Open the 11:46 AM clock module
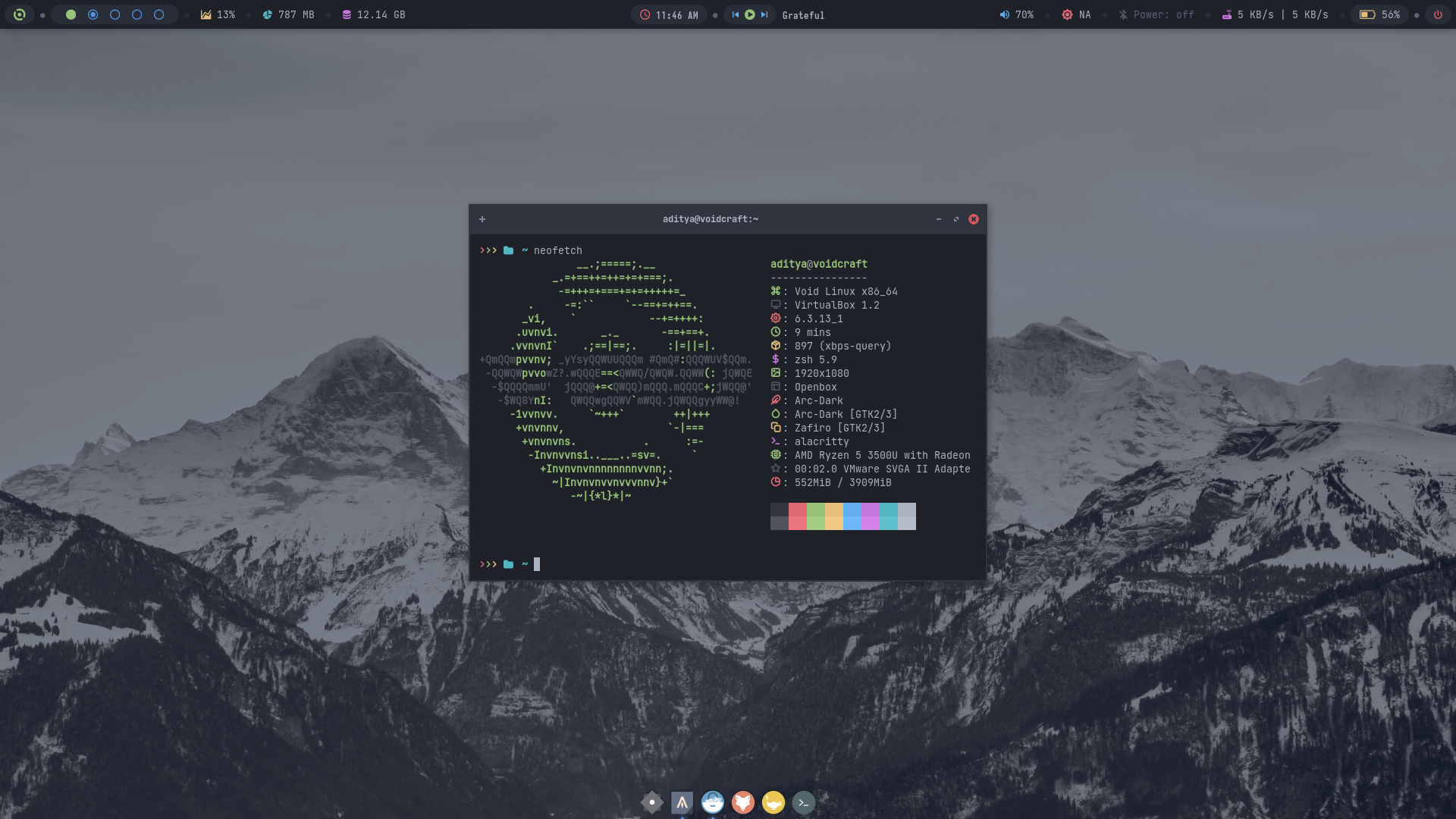 pyautogui.click(x=669, y=14)
